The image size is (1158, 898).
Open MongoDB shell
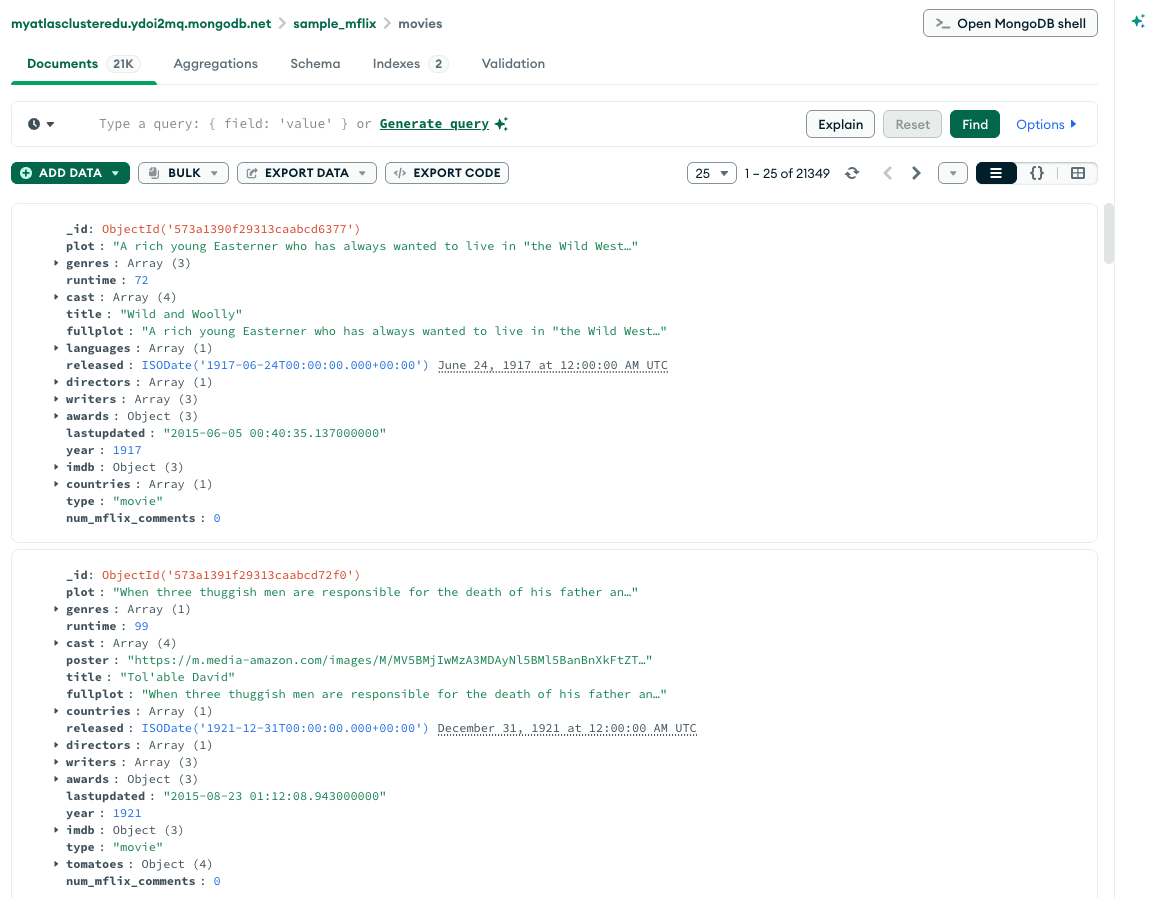click(1010, 23)
